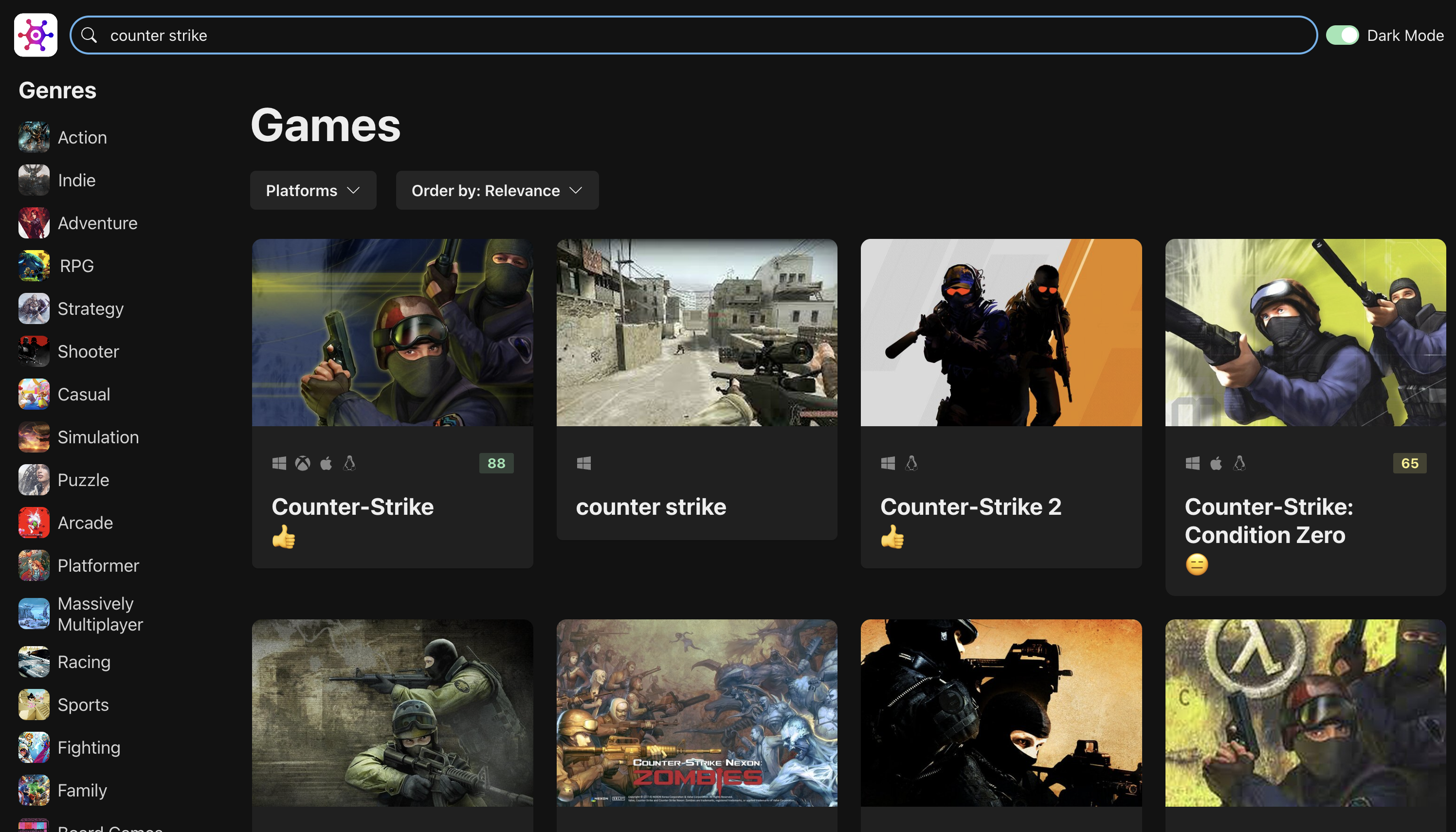1456x832 pixels.
Task: Click the Puzzle genre icon
Action: (34, 480)
